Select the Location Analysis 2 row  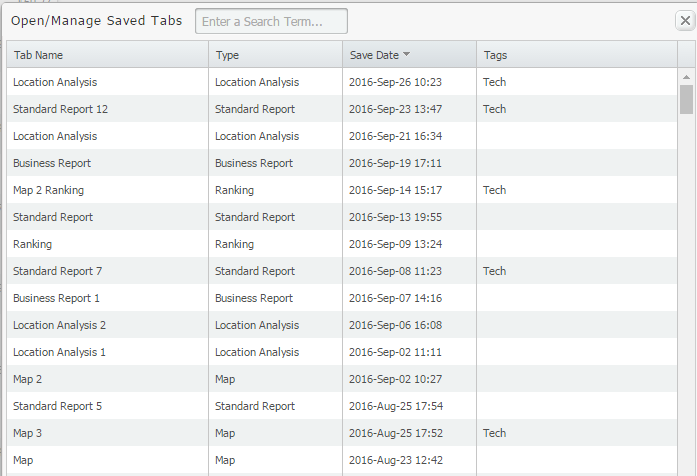[342, 325]
